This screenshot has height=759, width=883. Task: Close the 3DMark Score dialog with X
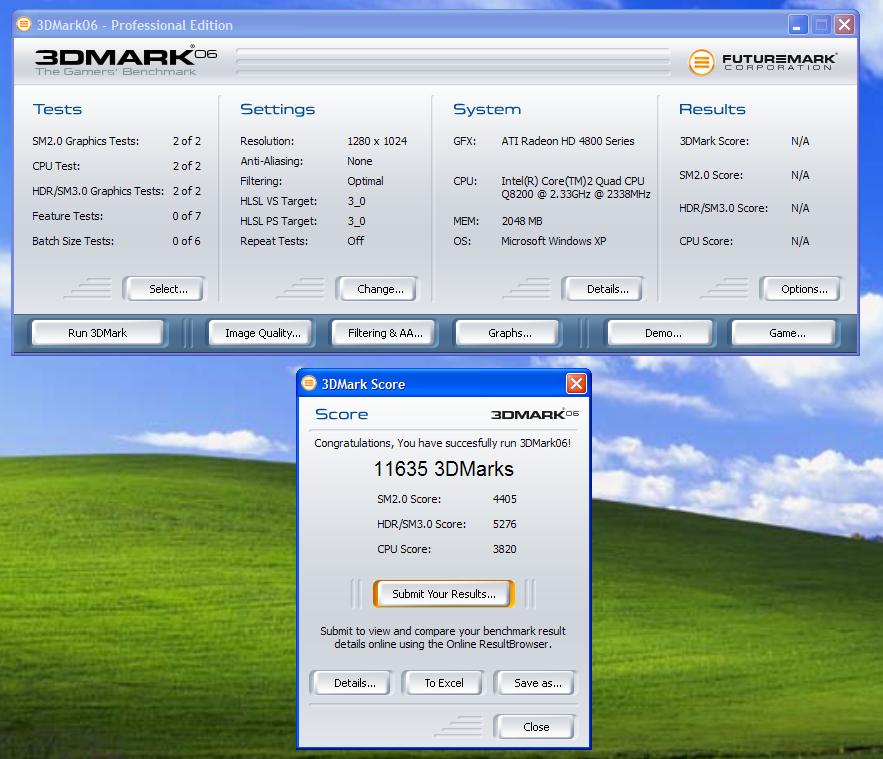[x=576, y=384]
